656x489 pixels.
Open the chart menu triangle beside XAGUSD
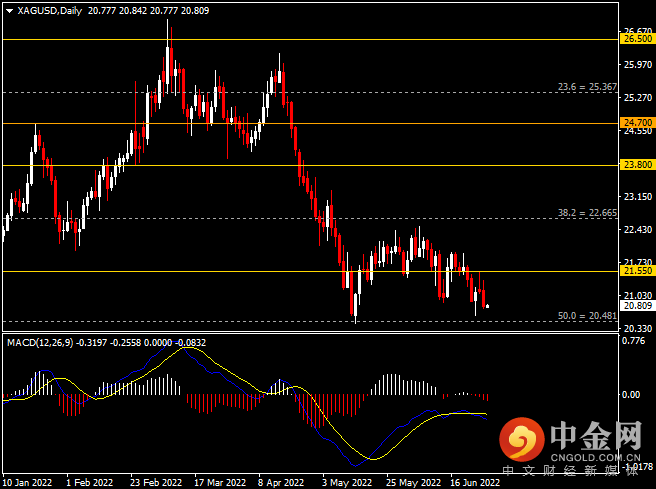[9, 11]
